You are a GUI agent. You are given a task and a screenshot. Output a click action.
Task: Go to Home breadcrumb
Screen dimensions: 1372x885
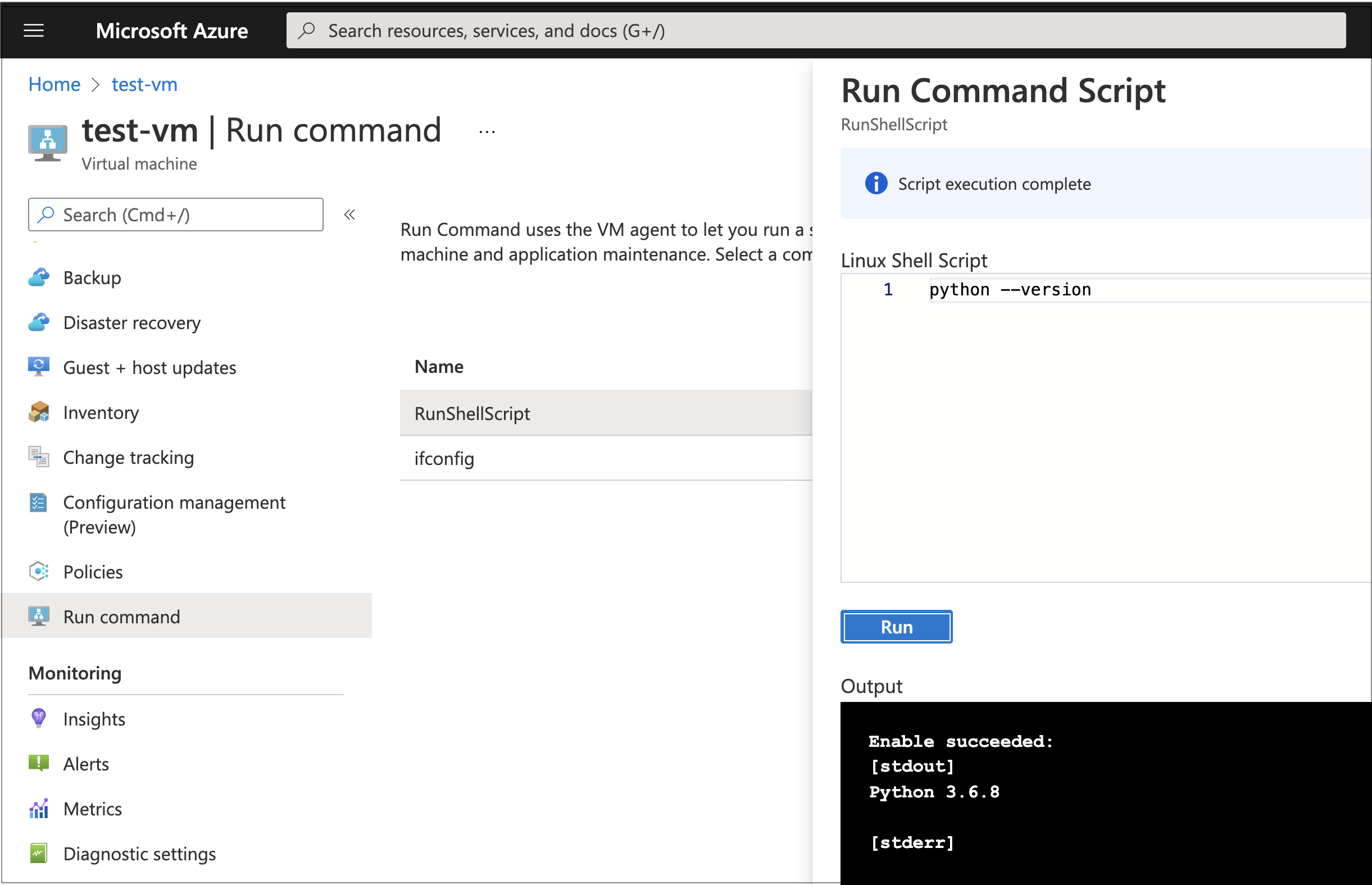[54, 84]
